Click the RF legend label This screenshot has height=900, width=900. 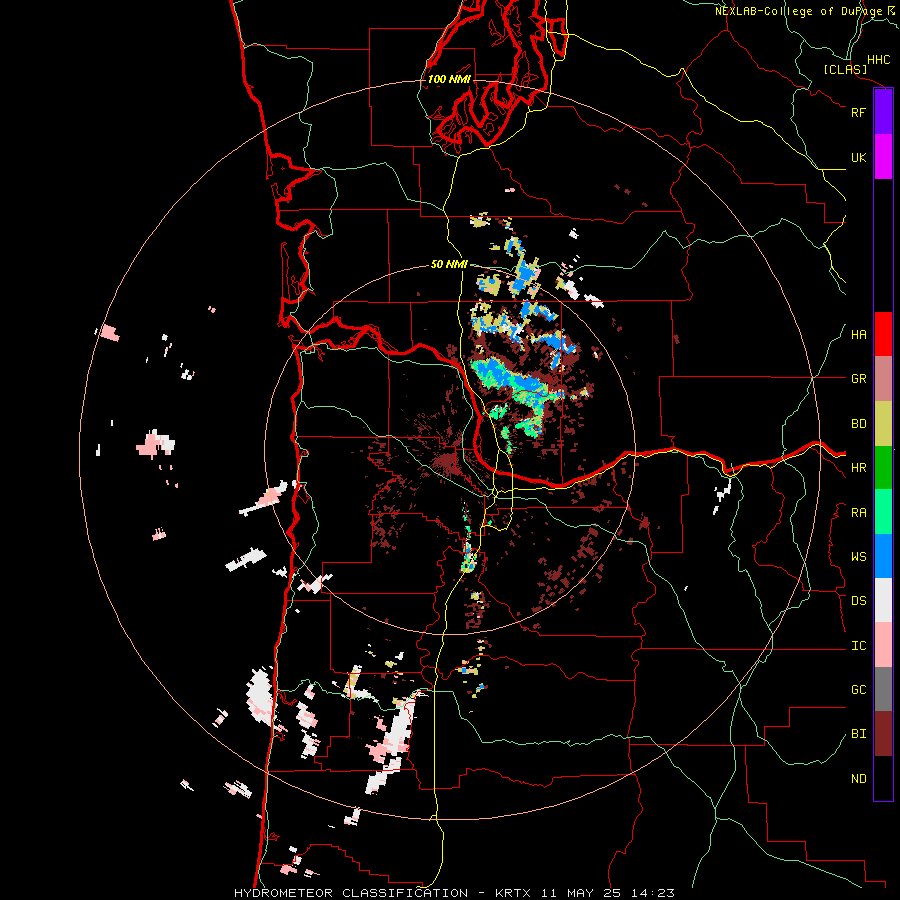click(x=858, y=112)
